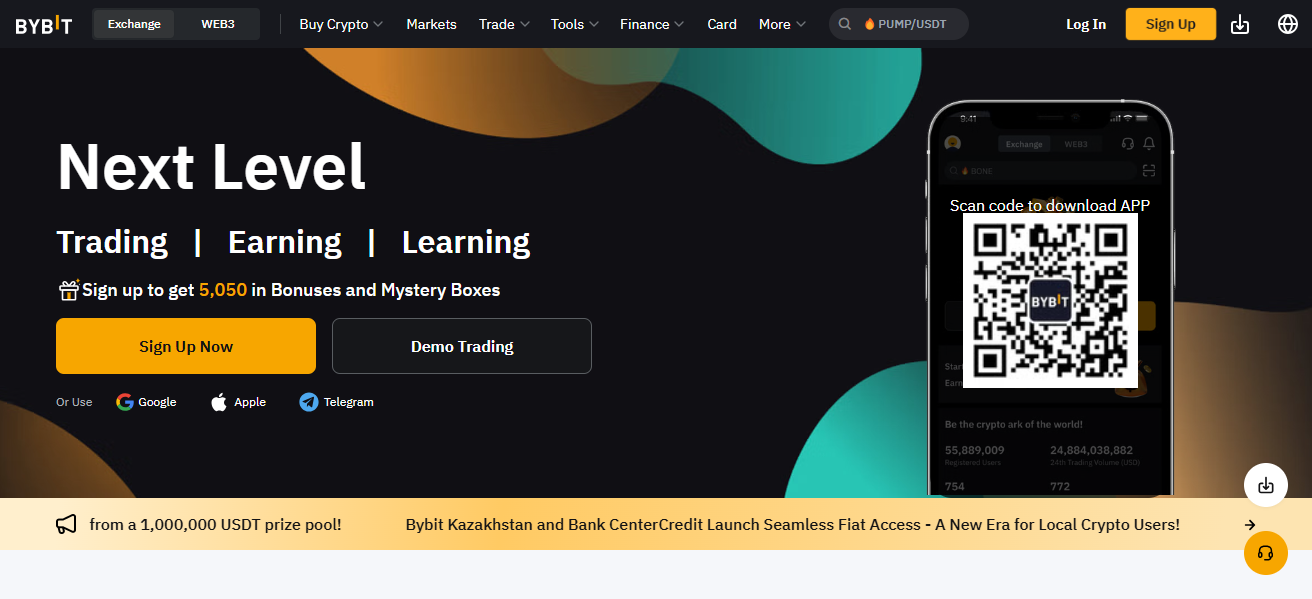Viewport: 1312px width, 599px height.
Task: Open the language globe icon
Action: pyautogui.click(x=1288, y=24)
